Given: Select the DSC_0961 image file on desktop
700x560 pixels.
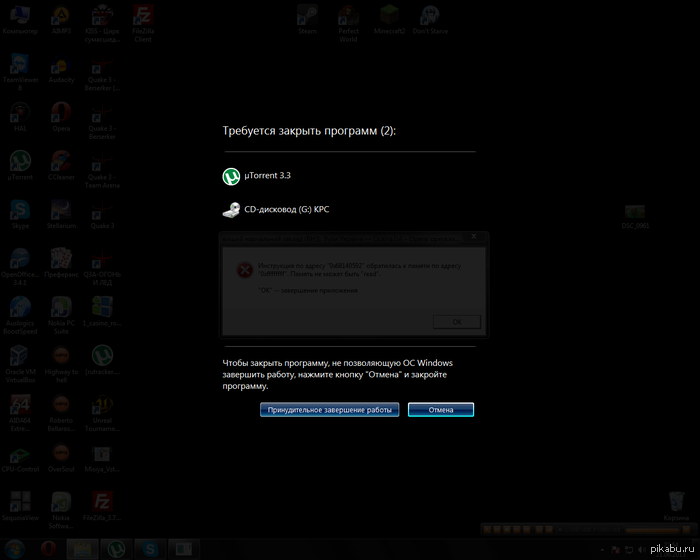Looking at the screenshot, I should tap(634, 214).
